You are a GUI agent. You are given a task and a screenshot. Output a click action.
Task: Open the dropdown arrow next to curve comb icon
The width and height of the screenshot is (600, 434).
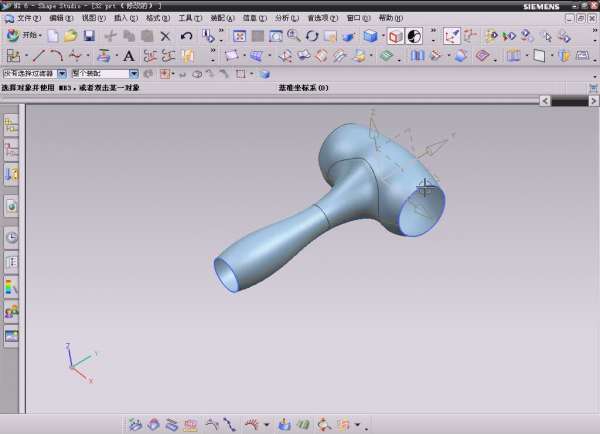[x=266, y=424]
